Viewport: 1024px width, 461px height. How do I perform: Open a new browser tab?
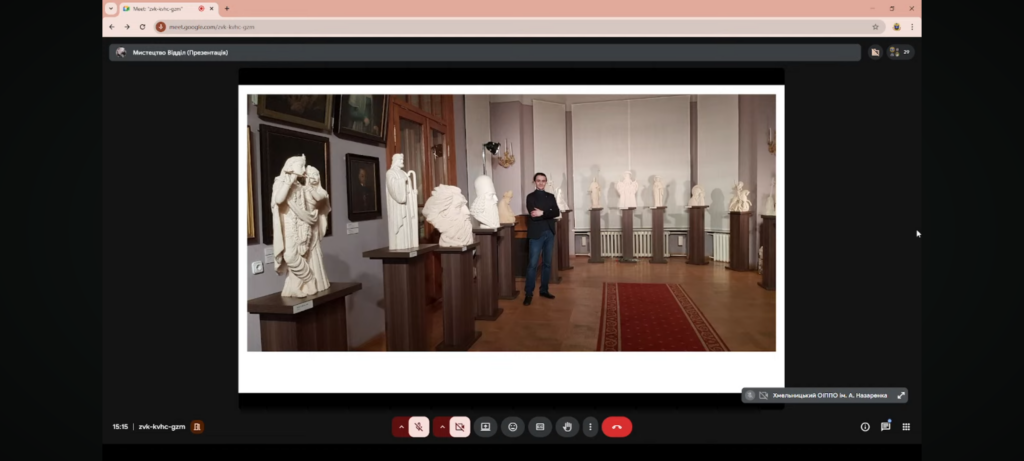(x=227, y=8)
